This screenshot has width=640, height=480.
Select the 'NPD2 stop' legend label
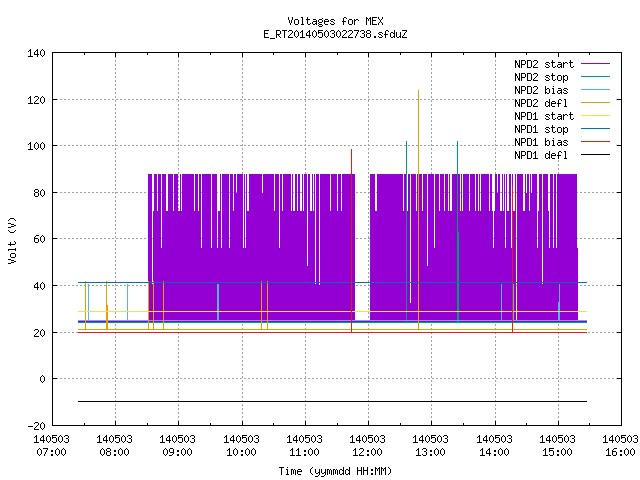(541, 77)
